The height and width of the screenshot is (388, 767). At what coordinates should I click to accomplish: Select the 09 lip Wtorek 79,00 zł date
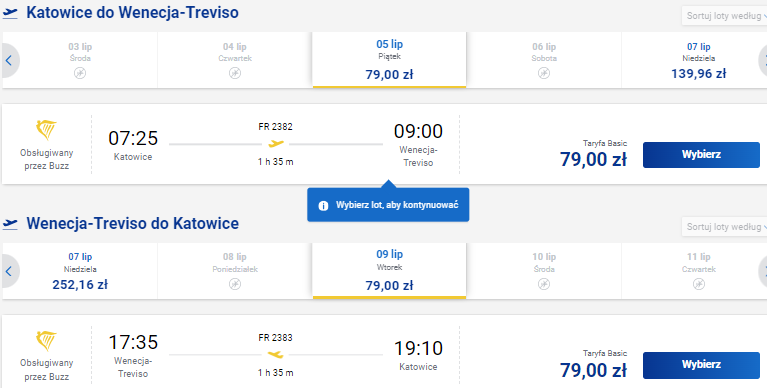coord(389,271)
